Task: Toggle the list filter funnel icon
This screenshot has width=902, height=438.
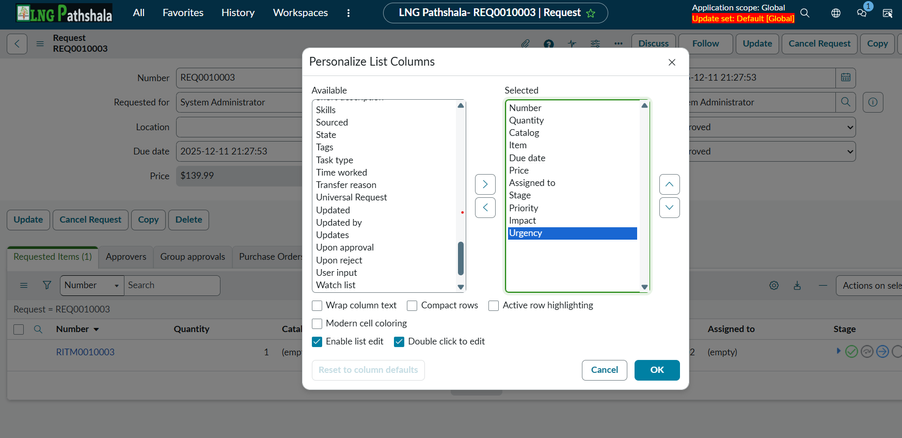Action: [47, 285]
